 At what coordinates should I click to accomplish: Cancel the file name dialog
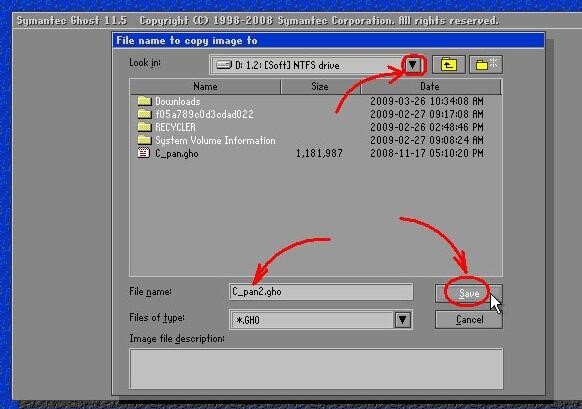[469, 320]
